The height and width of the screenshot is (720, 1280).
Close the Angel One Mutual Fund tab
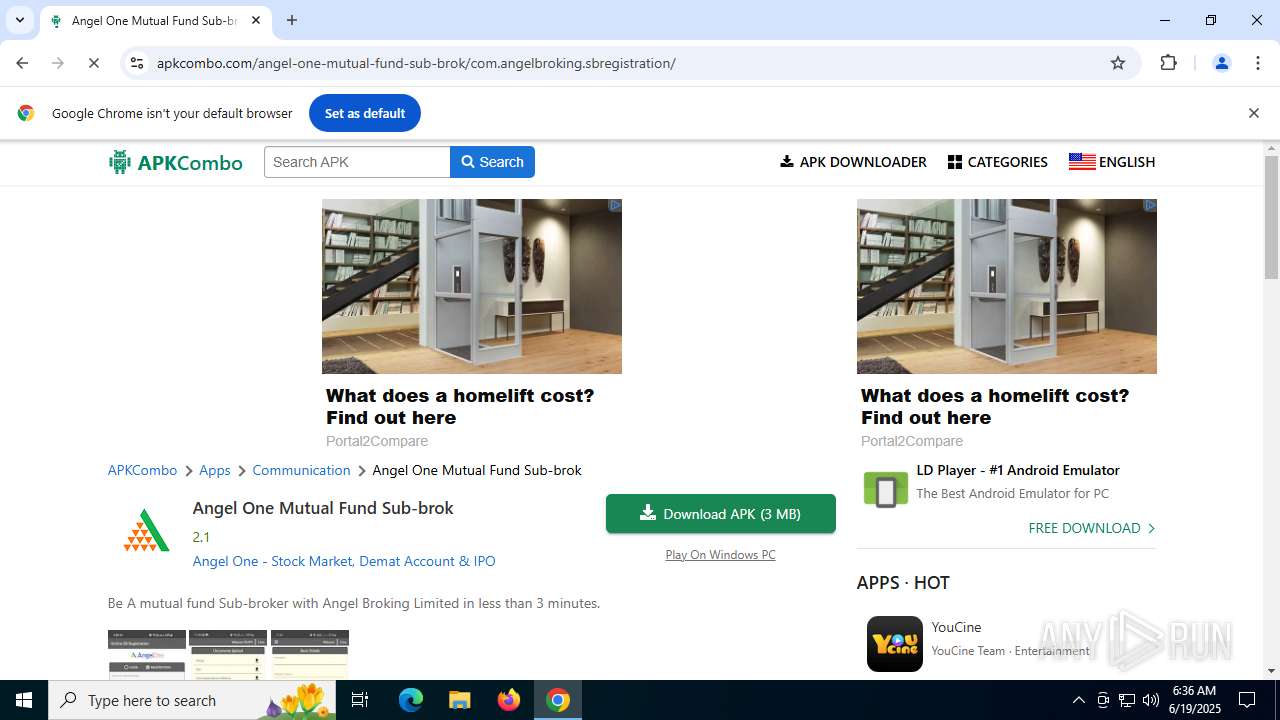click(x=256, y=20)
